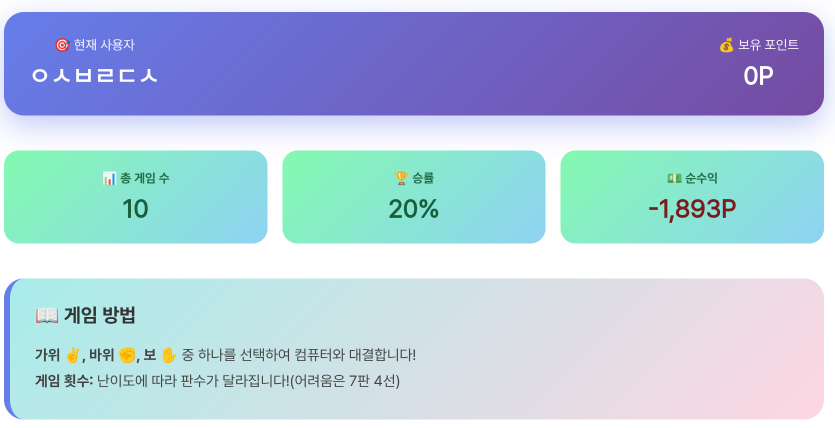Click the 보유 포인트 label text
This screenshot has height=428, width=835.
[x=769, y=45]
